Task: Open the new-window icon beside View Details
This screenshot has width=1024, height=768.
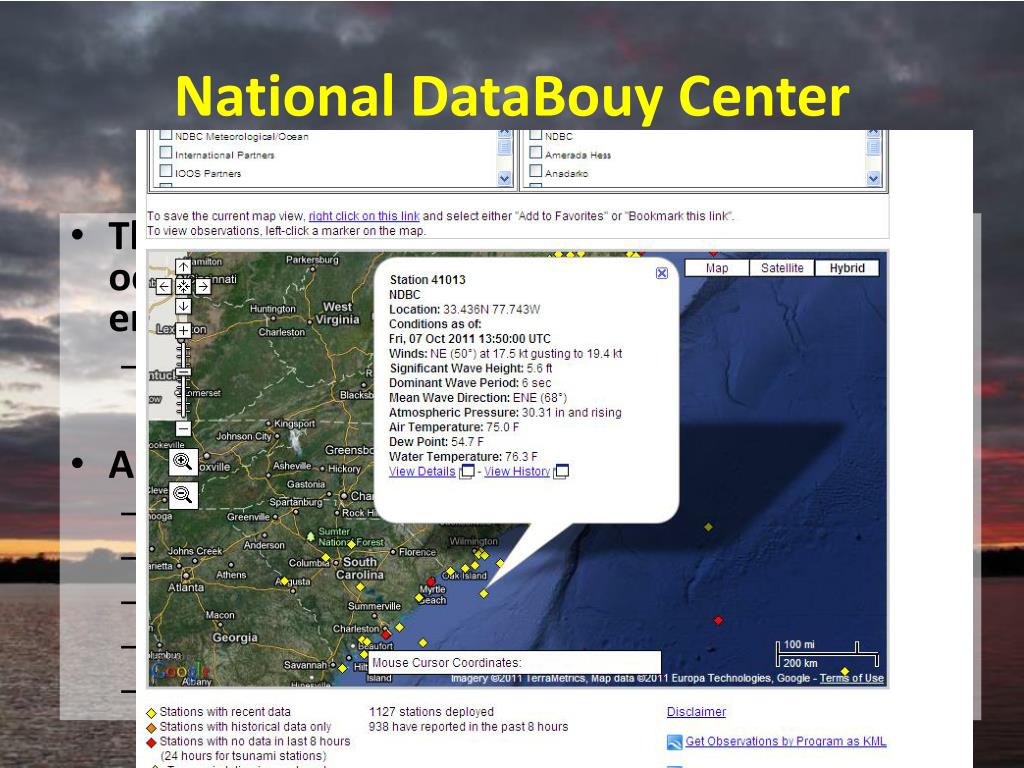Action: [467, 472]
